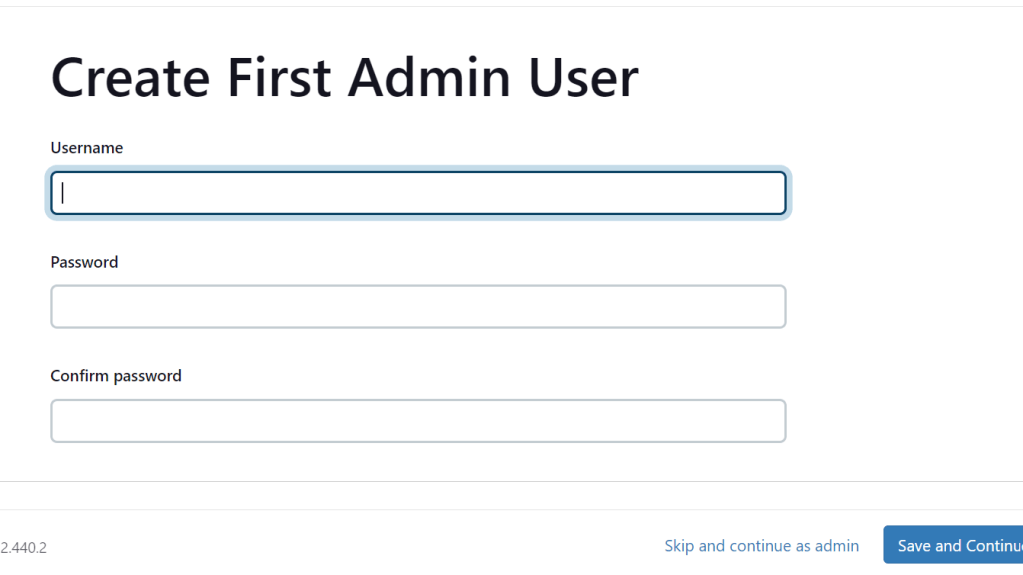Screen dimensions: 1023x575
Task: Click the word Create in heading
Action: pyautogui.click(x=130, y=77)
